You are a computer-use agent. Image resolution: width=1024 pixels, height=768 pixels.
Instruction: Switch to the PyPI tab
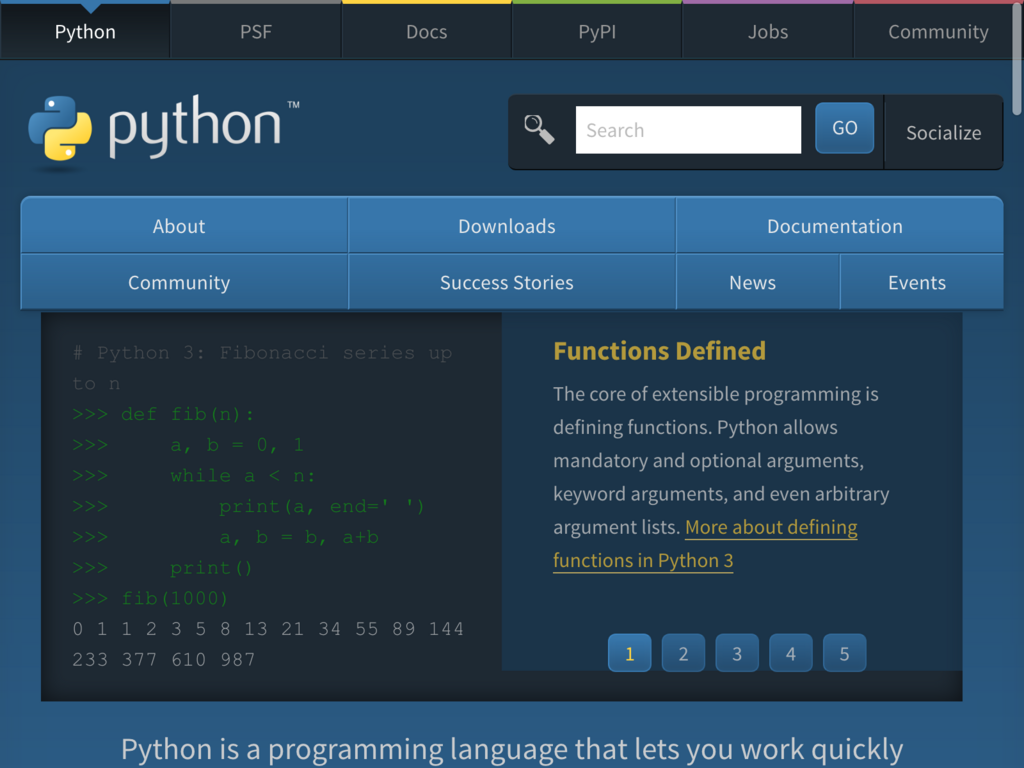[597, 31]
